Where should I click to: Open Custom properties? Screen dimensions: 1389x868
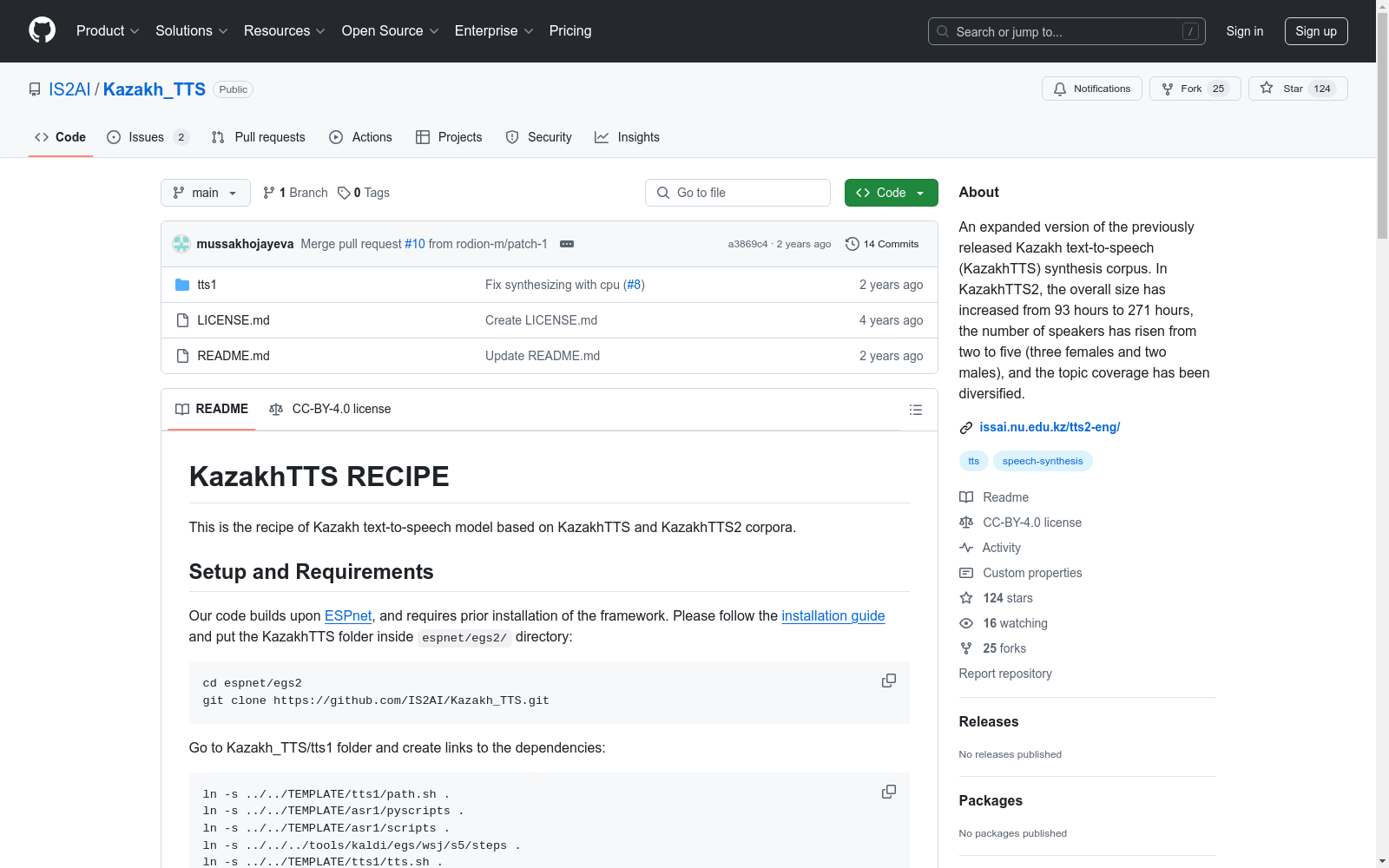click(1020, 573)
